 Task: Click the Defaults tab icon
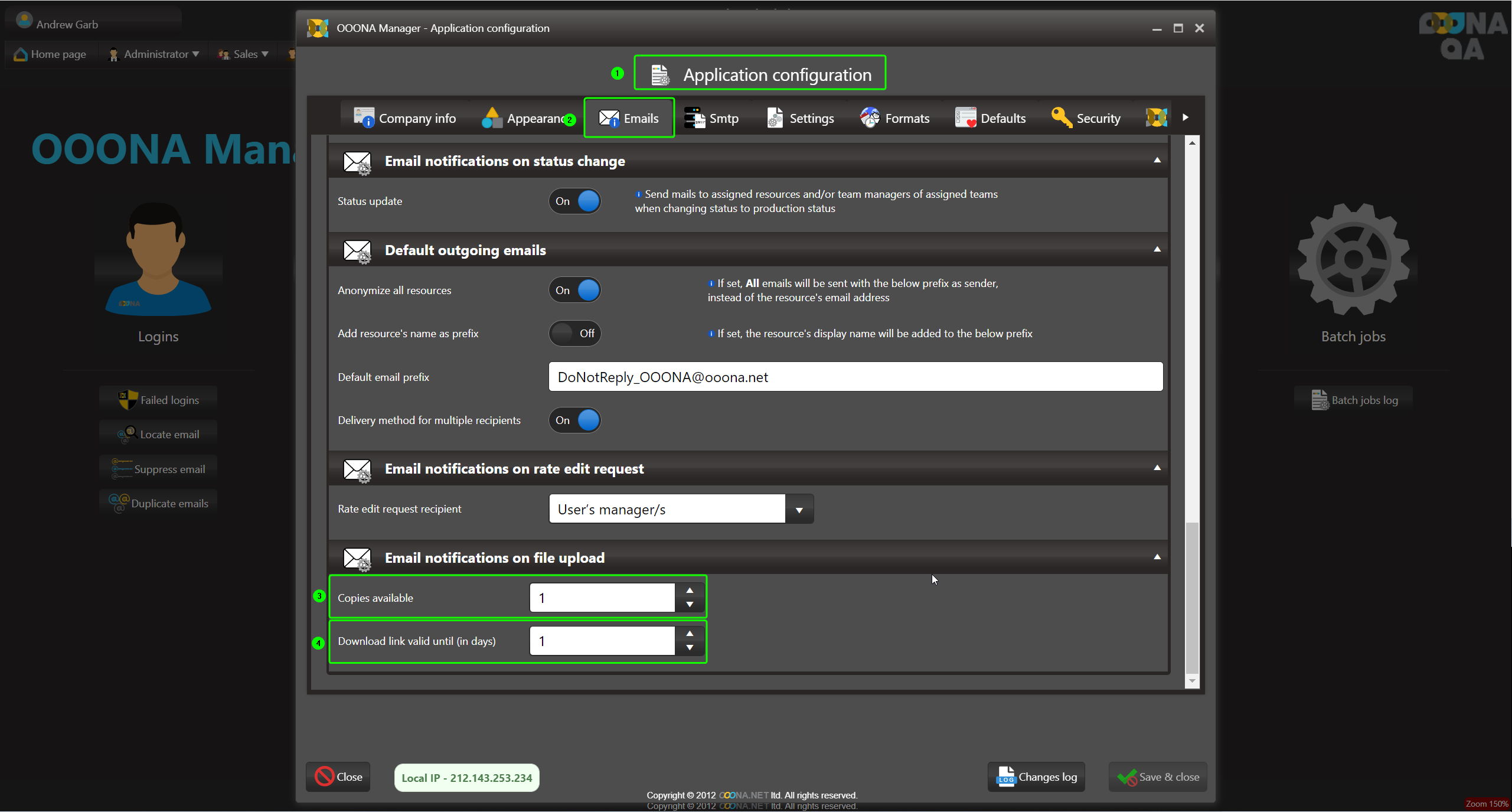tap(965, 118)
